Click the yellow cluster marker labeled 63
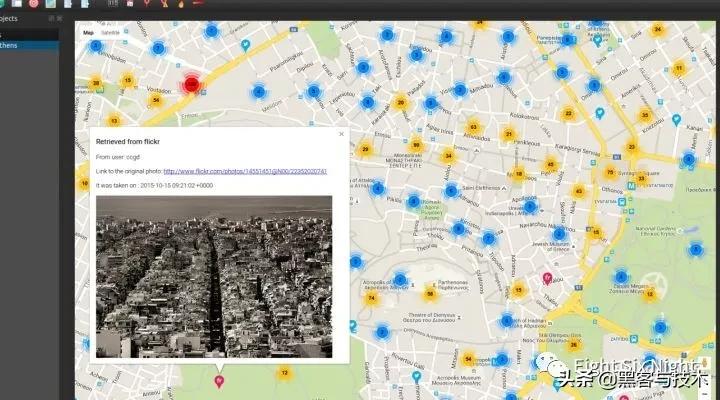This screenshot has width=720, height=400. tap(473, 127)
